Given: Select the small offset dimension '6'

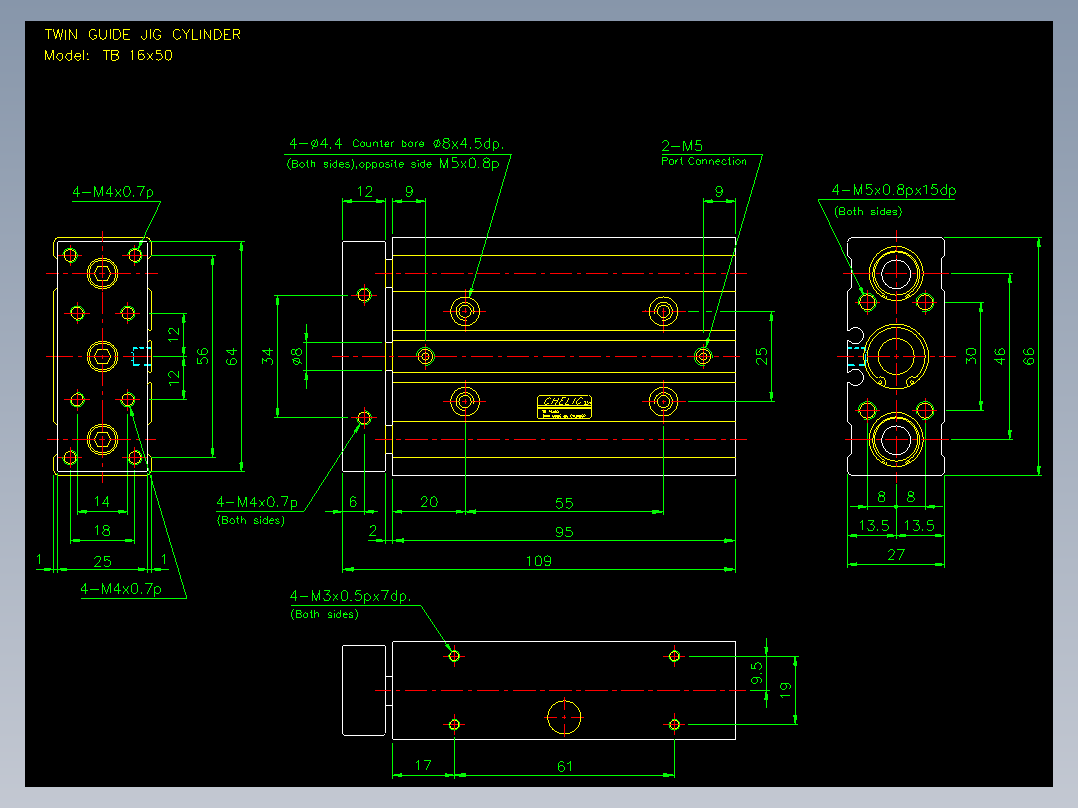Looking at the screenshot, I should (x=353, y=502).
